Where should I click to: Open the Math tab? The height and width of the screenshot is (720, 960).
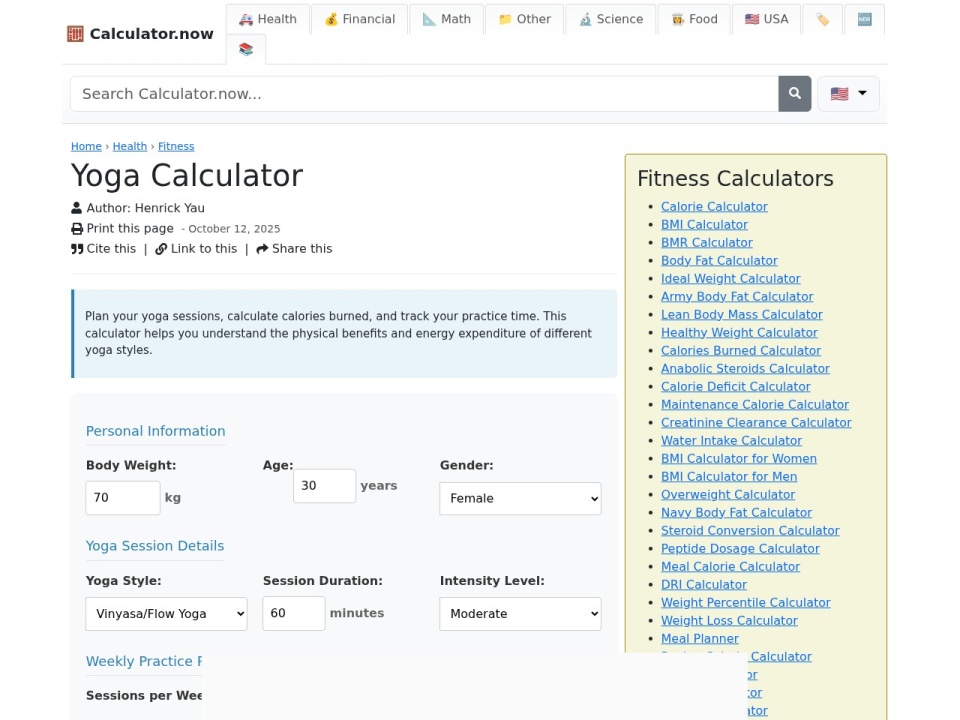pos(447,19)
